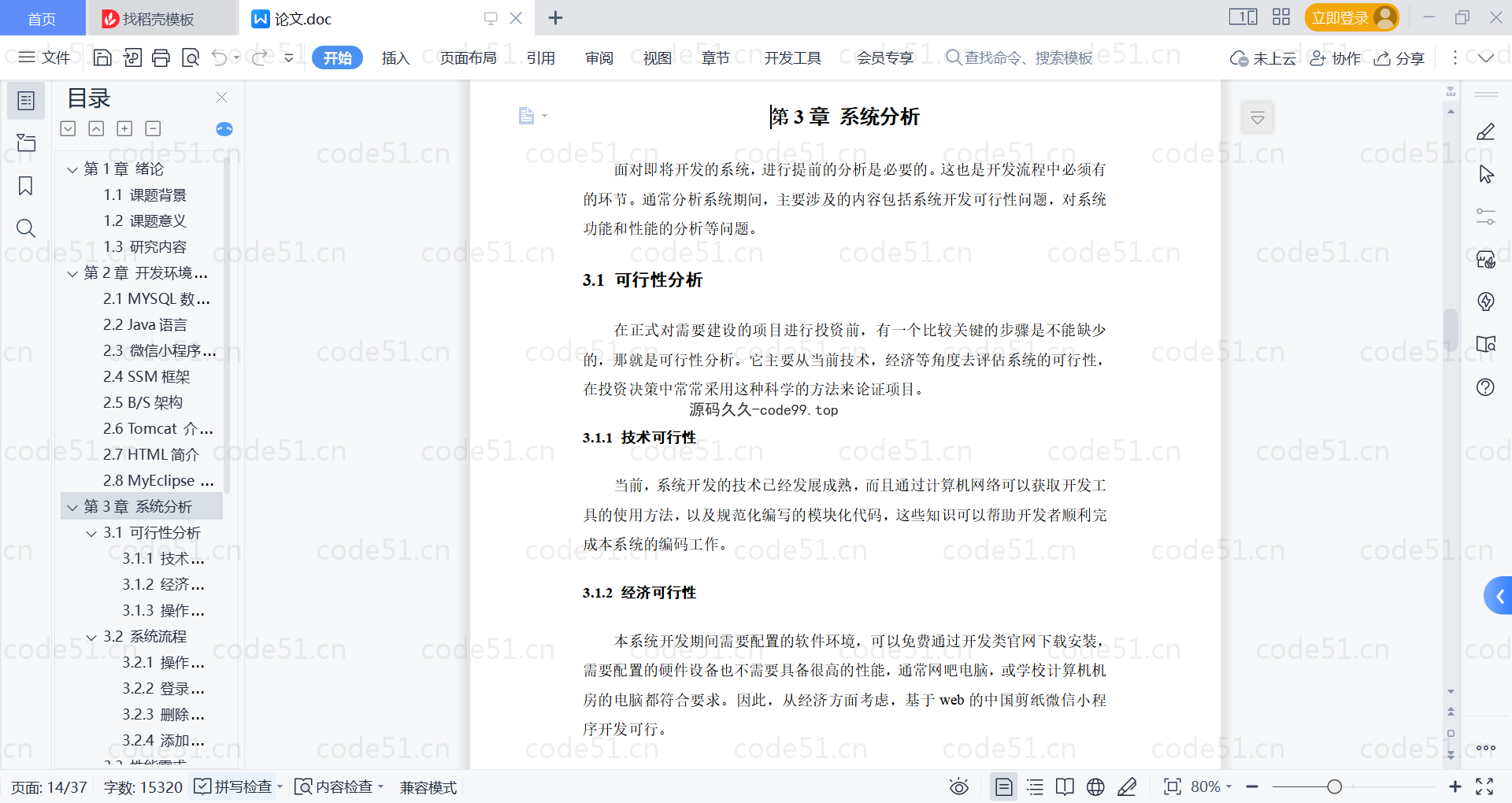Open a new tab with plus button

(x=555, y=17)
